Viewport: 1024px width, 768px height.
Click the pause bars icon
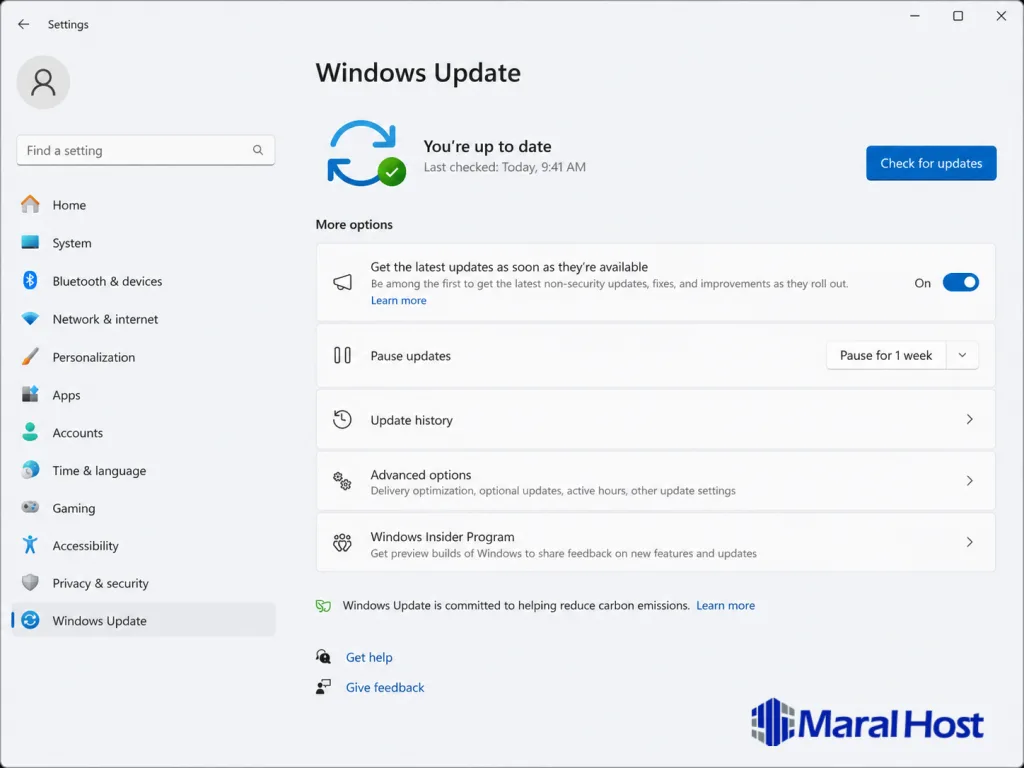click(x=342, y=355)
